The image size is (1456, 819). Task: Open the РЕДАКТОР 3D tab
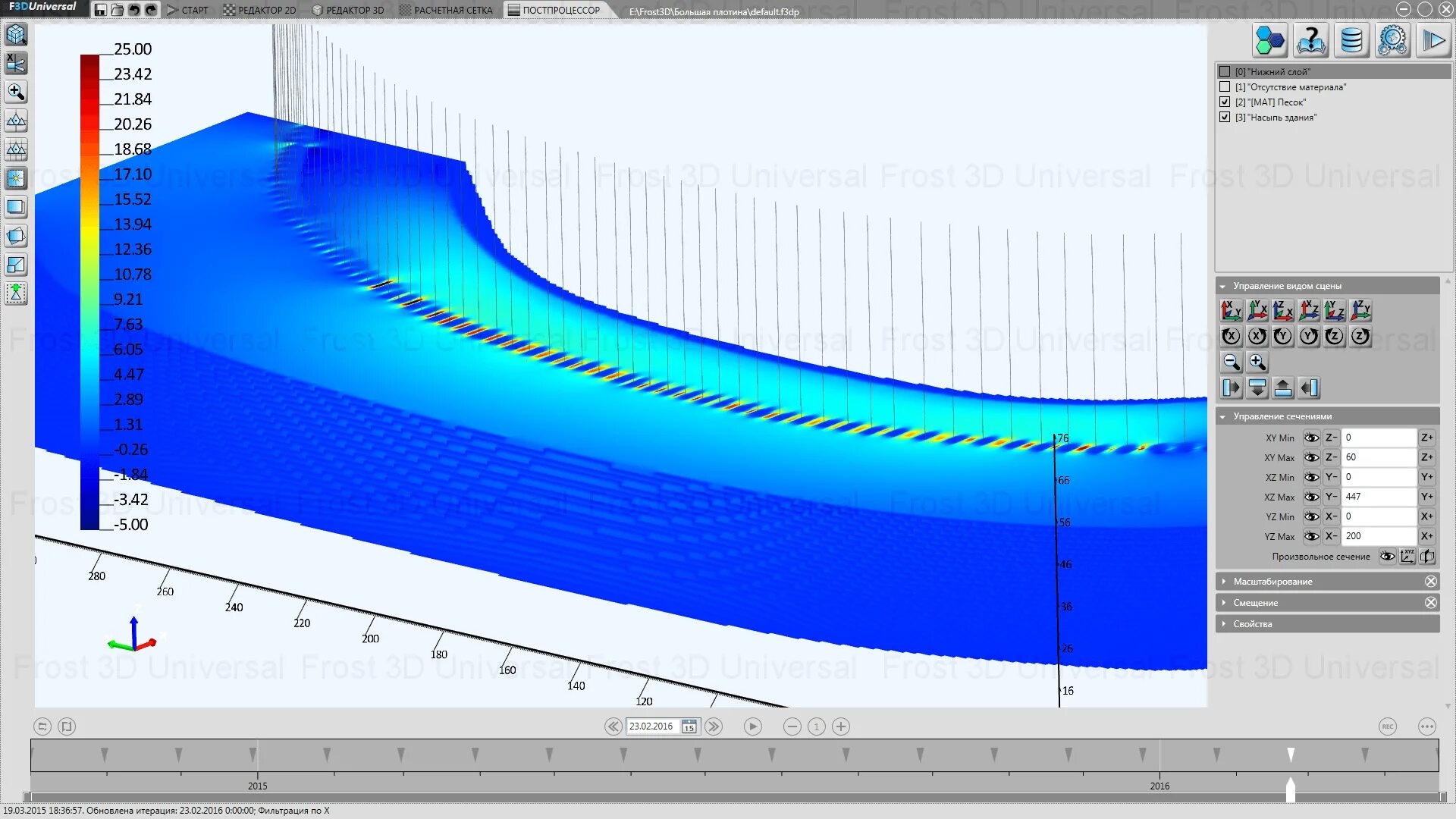349,10
